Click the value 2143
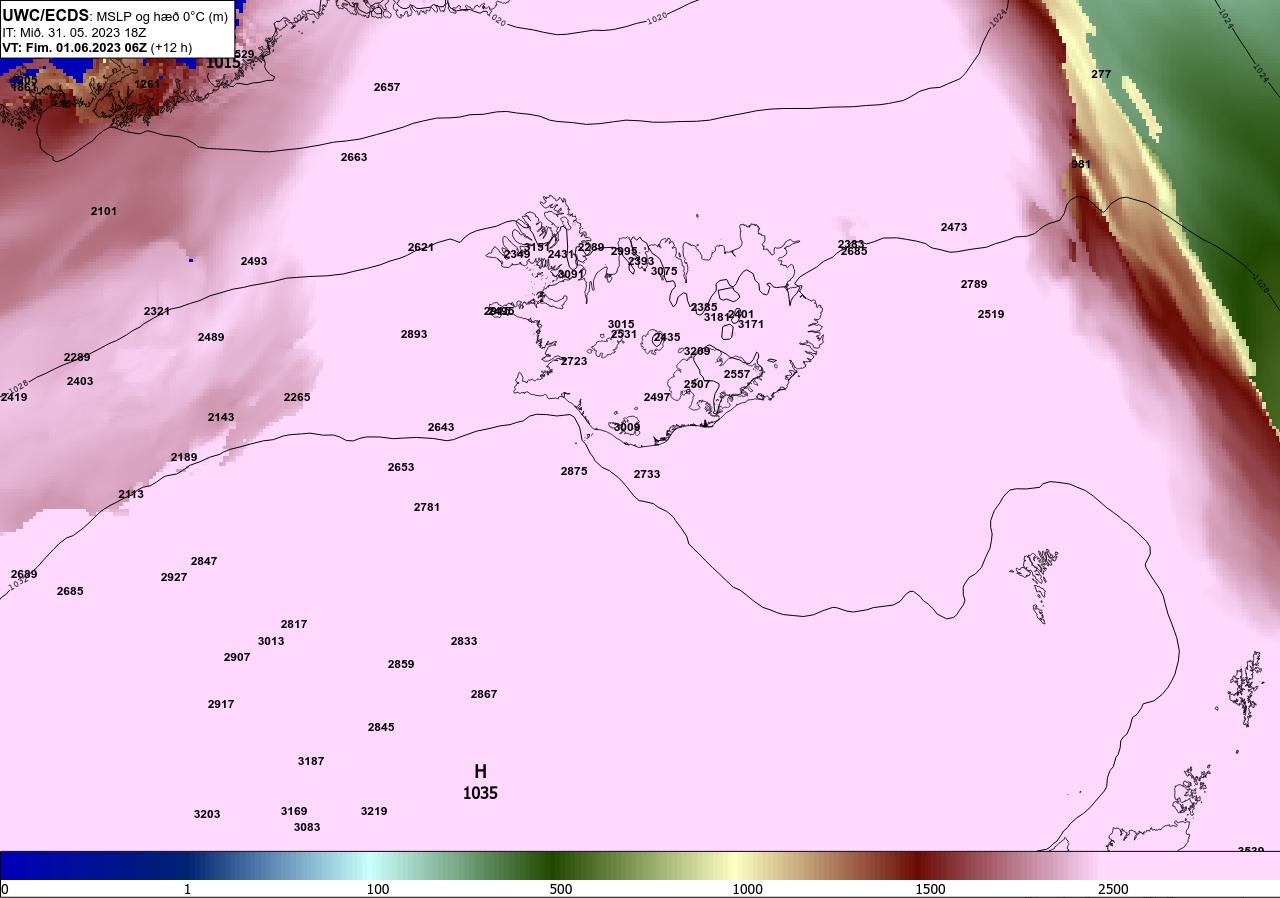This screenshot has width=1280, height=898. click(x=221, y=417)
